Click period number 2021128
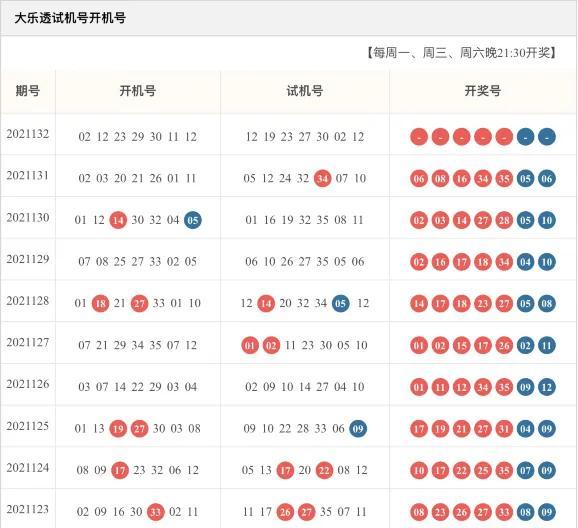 pos(28,301)
